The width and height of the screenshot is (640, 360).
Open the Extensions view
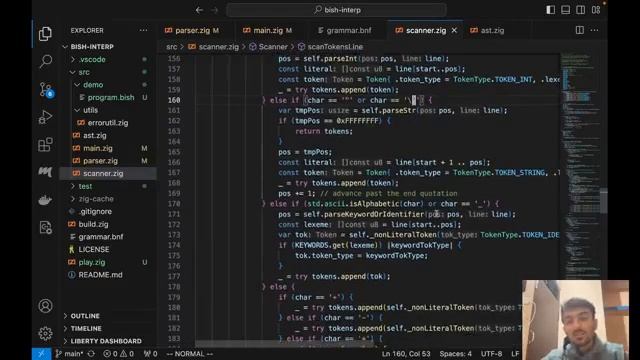coord(45,144)
